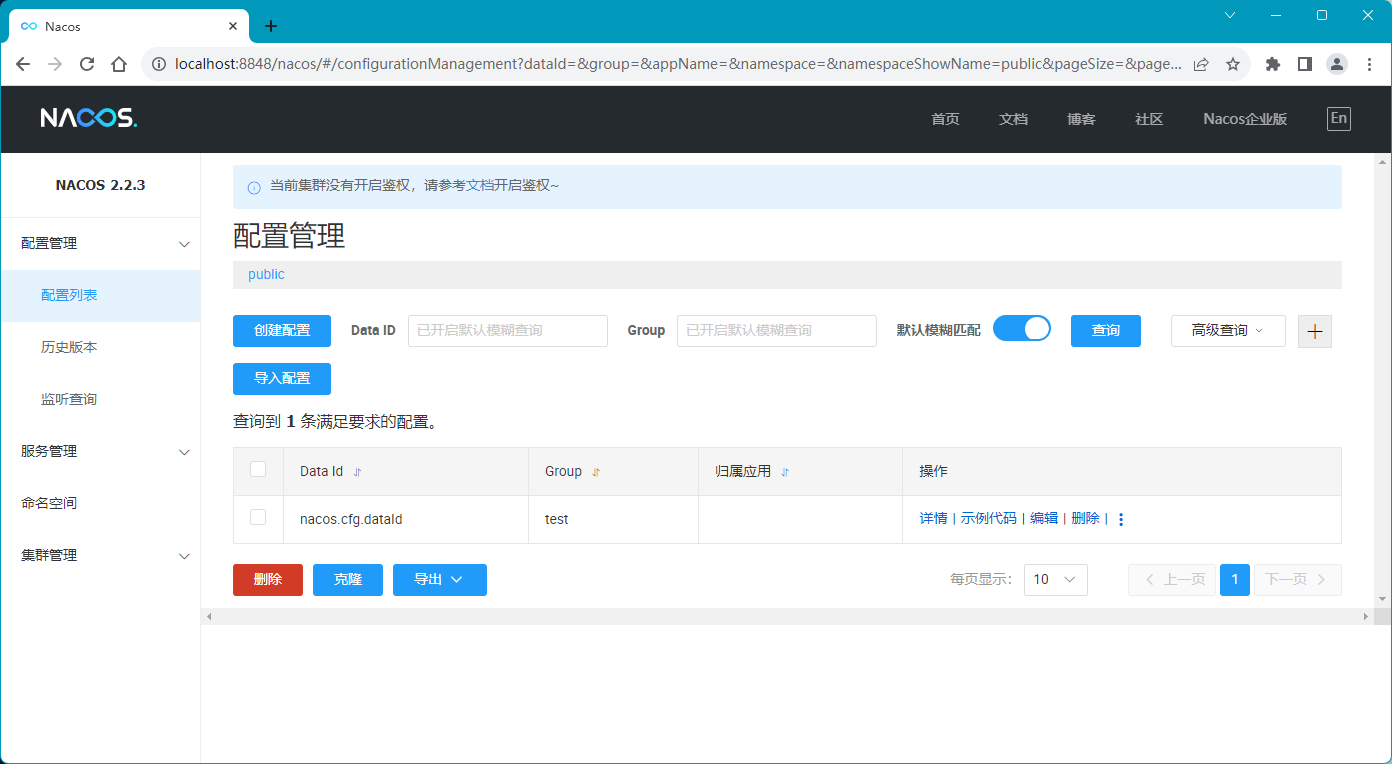
Task: Click the plus icon beside 高级查询
Action: pyautogui.click(x=1315, y=331)
